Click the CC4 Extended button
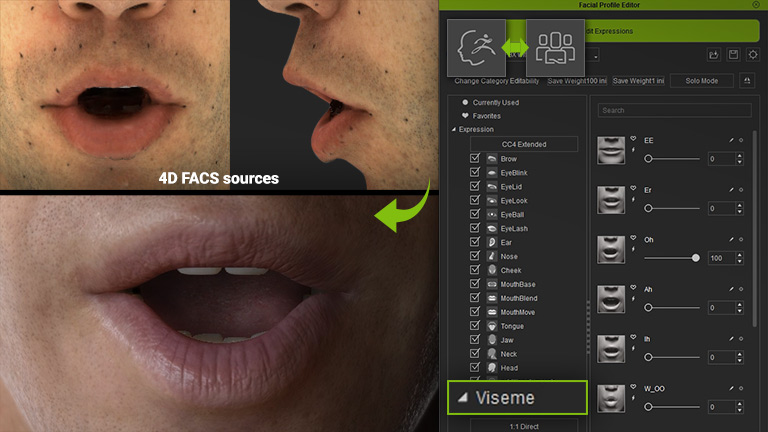This screenshot has height=432, width=768. [524, 144]
